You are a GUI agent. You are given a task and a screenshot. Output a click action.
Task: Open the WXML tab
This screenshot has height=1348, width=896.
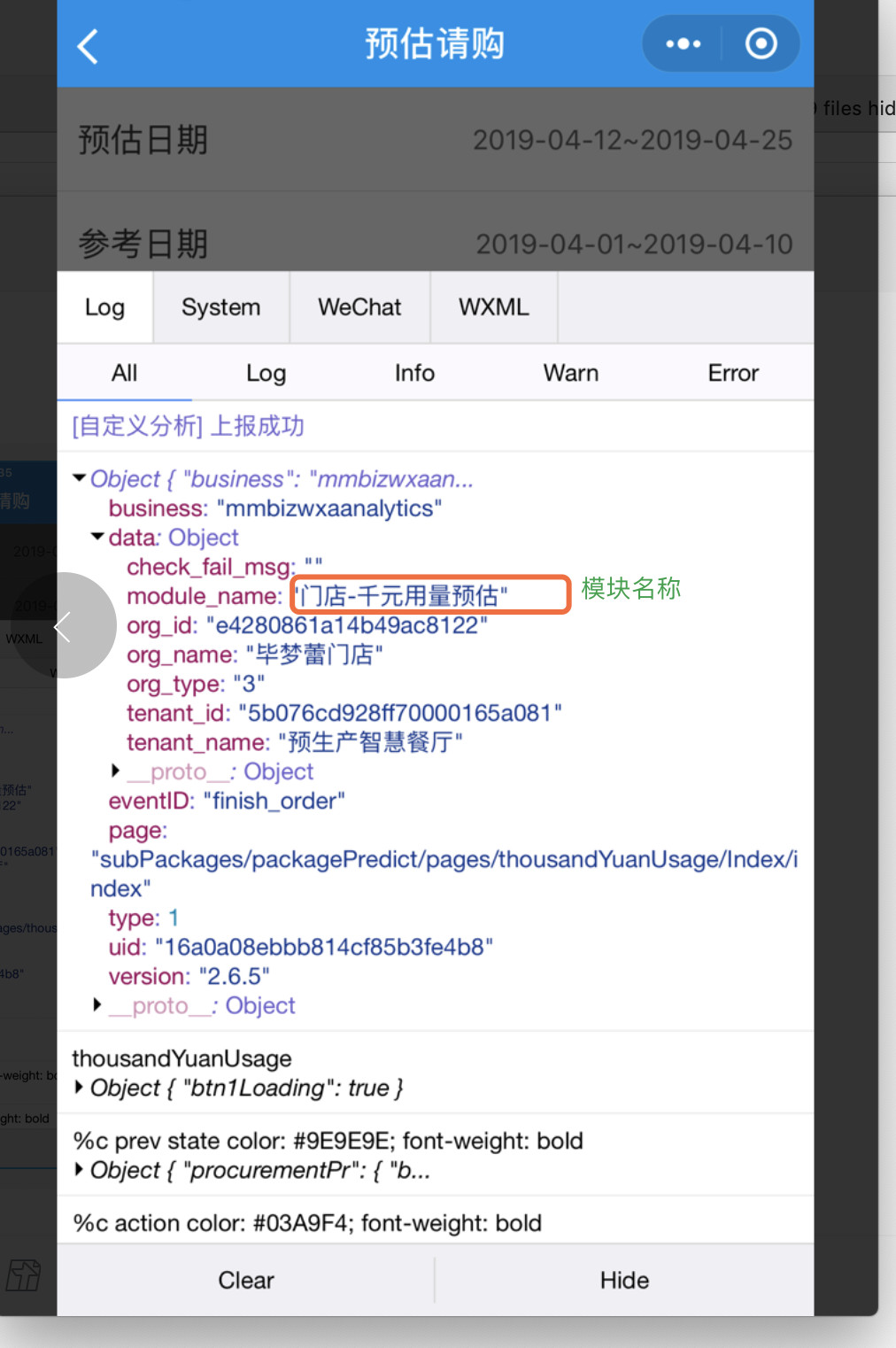(x=494, y=307)
